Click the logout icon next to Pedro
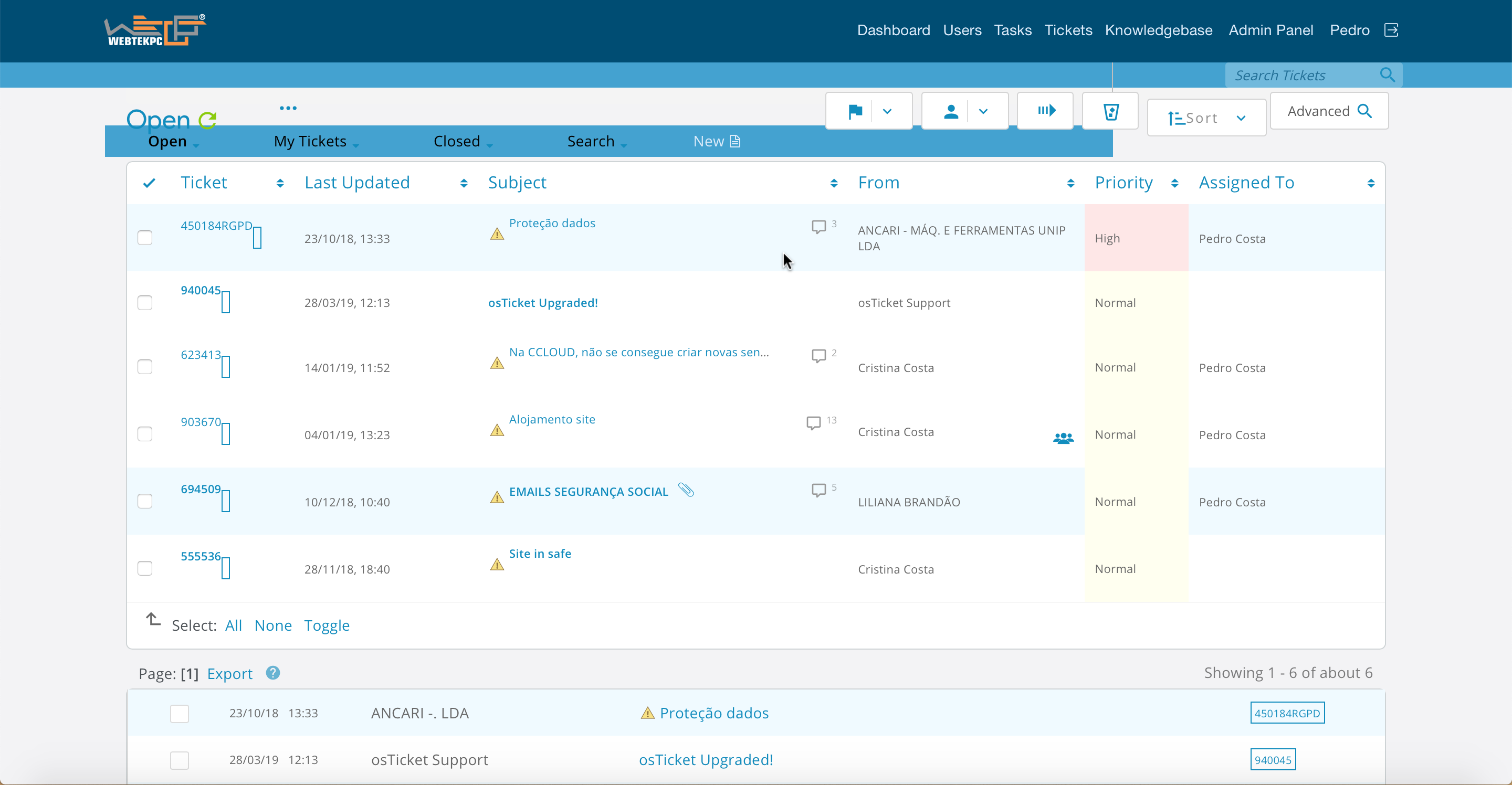Screen dimensions: 1512x785 (1391, 30)
